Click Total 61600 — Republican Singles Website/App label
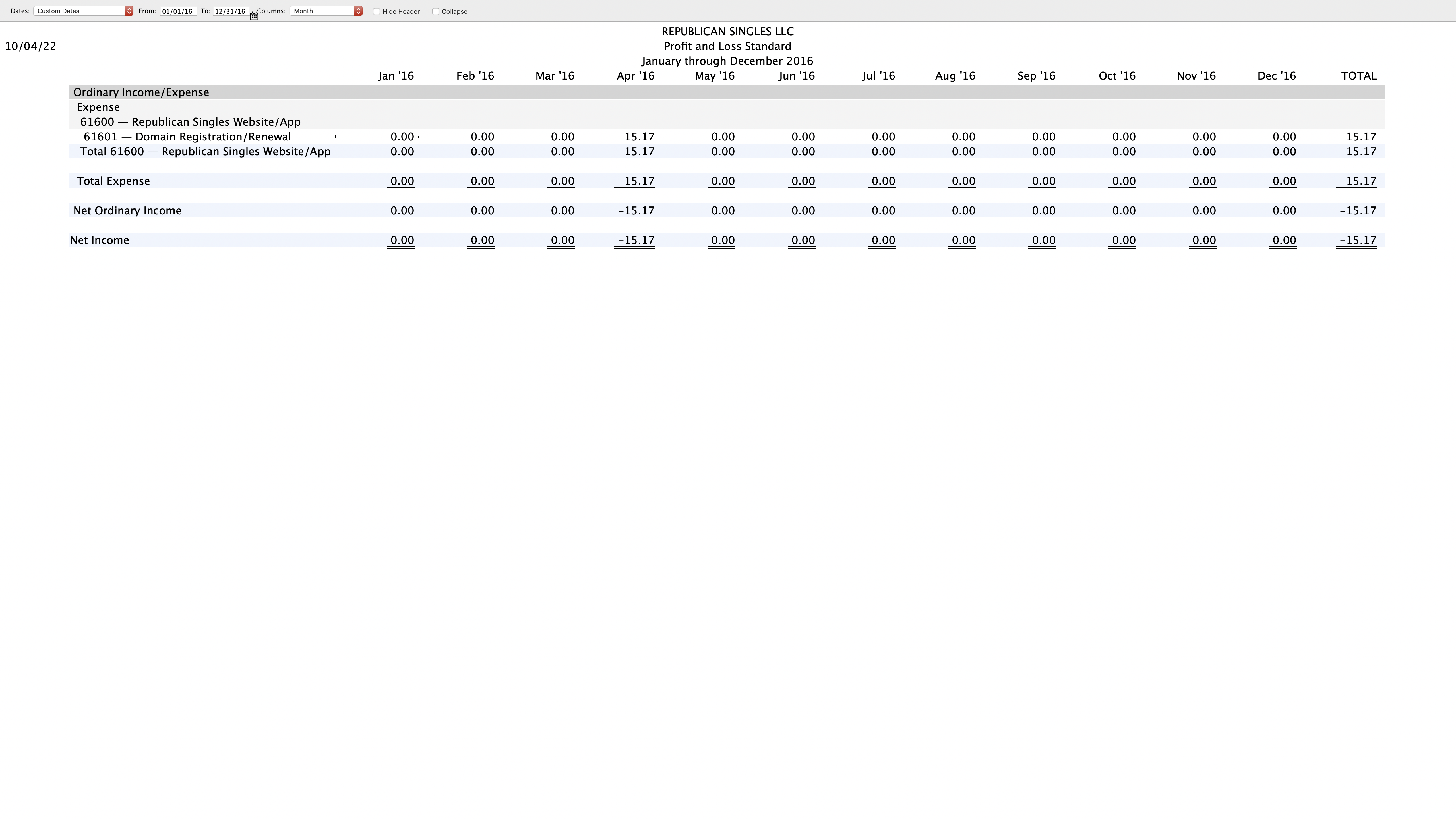 (205, 152)
